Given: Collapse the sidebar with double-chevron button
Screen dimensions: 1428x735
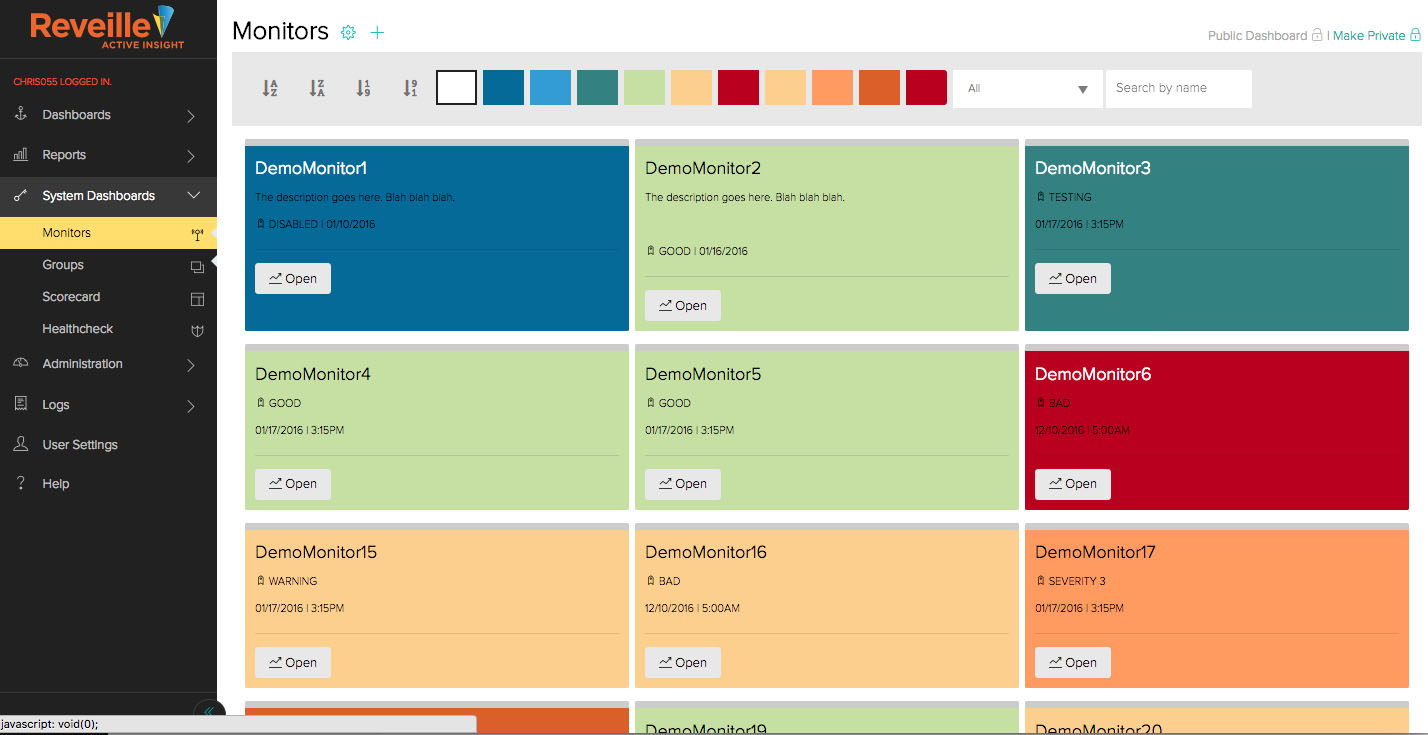Looking at the screenshot, I should pos(207,711).
